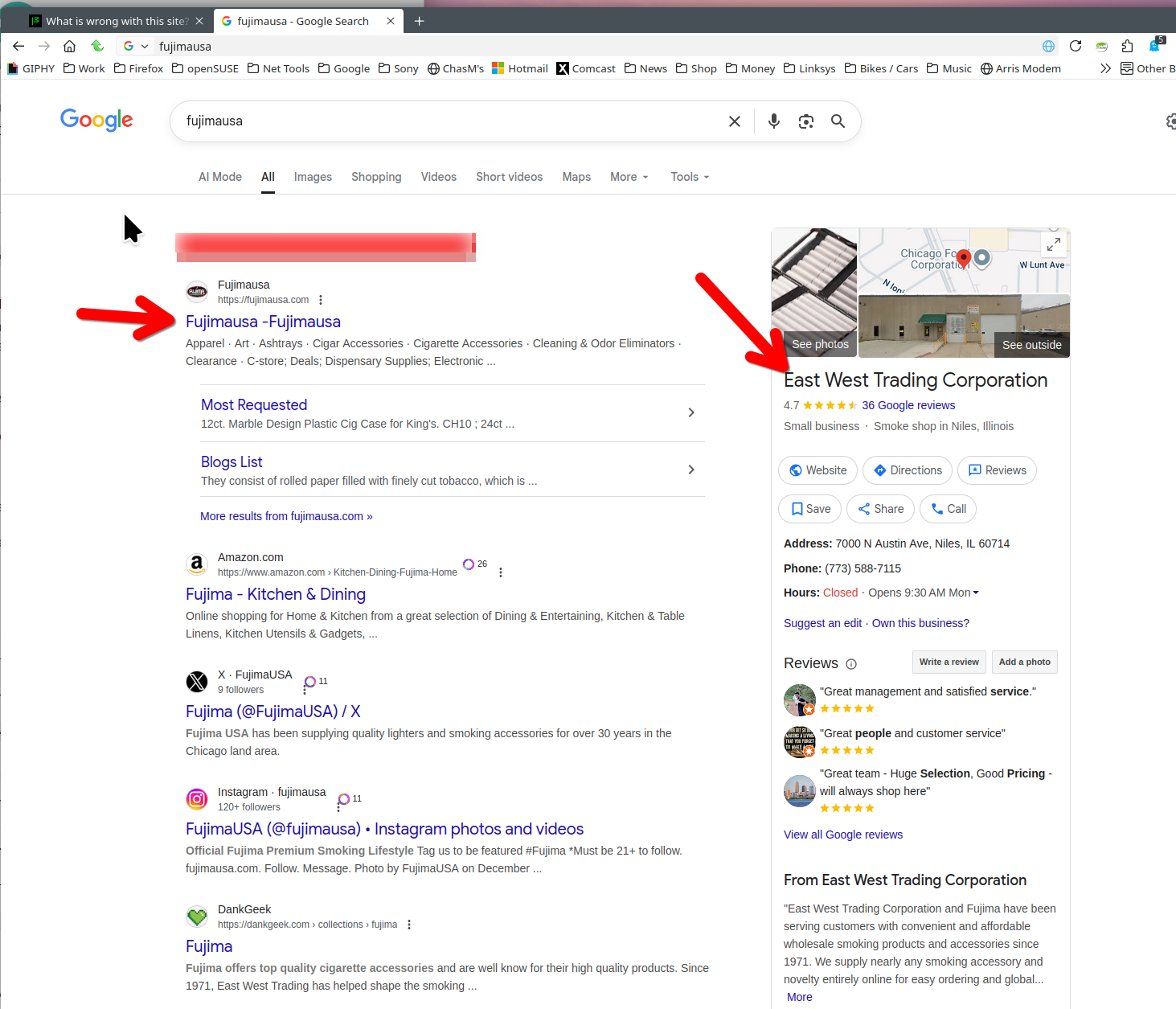Click the Reviews info circle icon

pyautogui.click(x=851, y=664)
